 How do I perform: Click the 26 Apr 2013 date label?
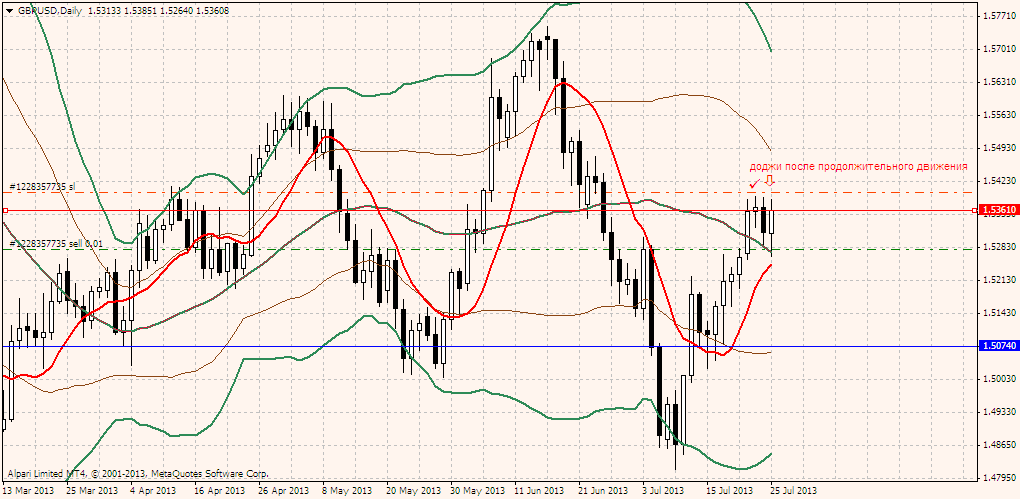coord(282,490)
